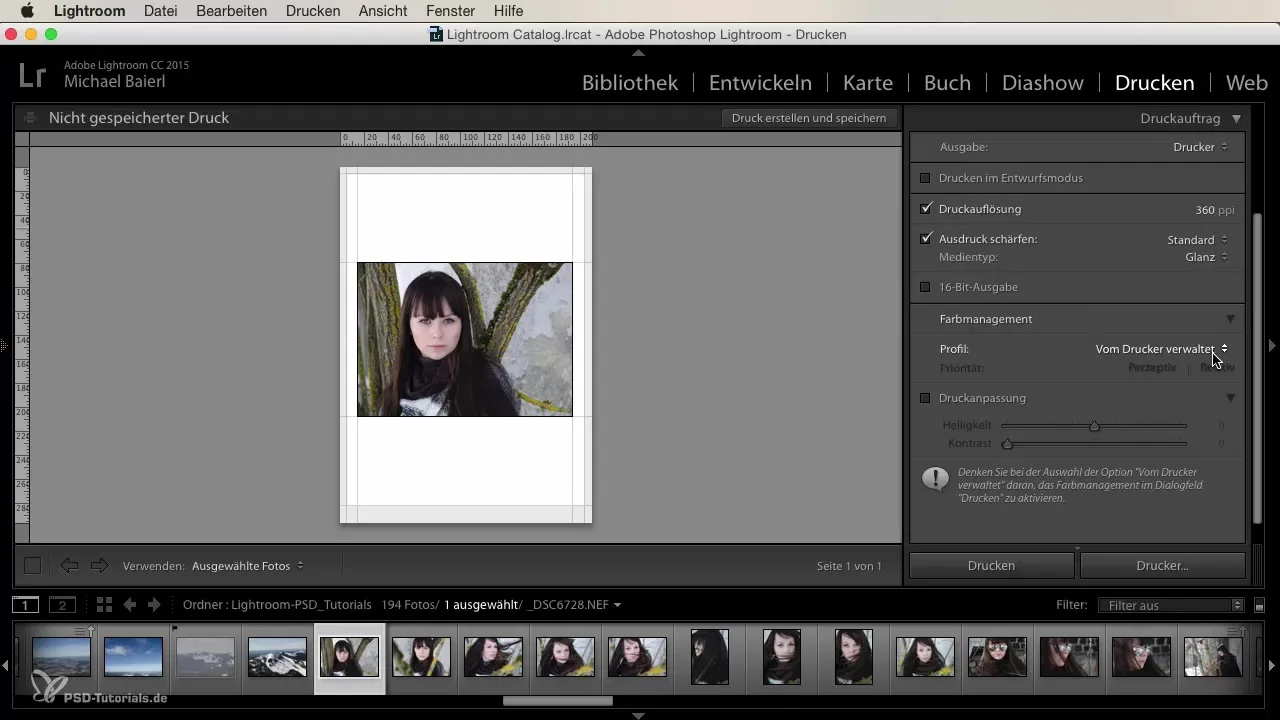Enable the Druckanpassung checkbox
This screenshot has width=1280, height=720.
point(925,398)
